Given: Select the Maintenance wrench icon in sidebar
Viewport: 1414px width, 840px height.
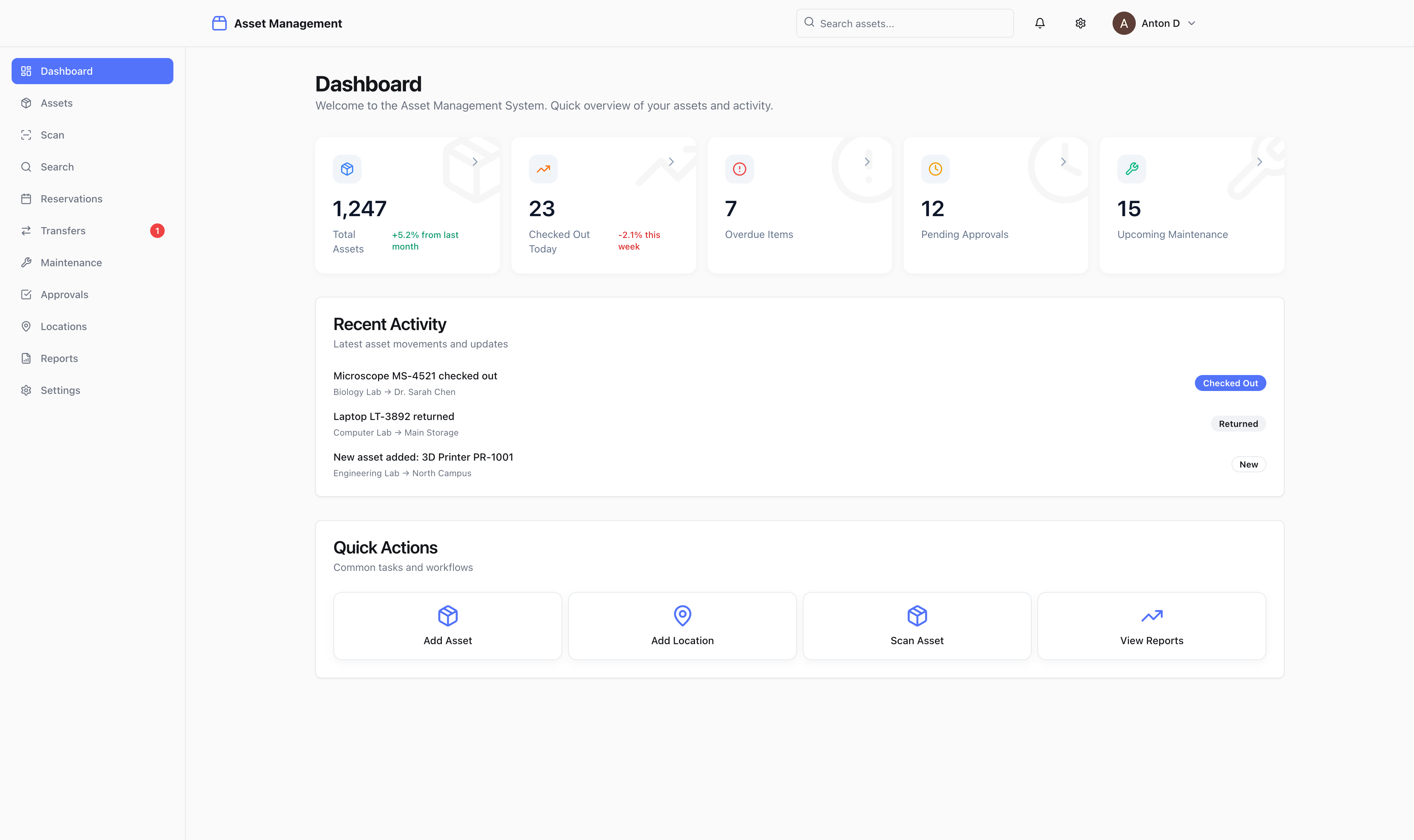Looking at the screenshot, I should click(26, 262).
